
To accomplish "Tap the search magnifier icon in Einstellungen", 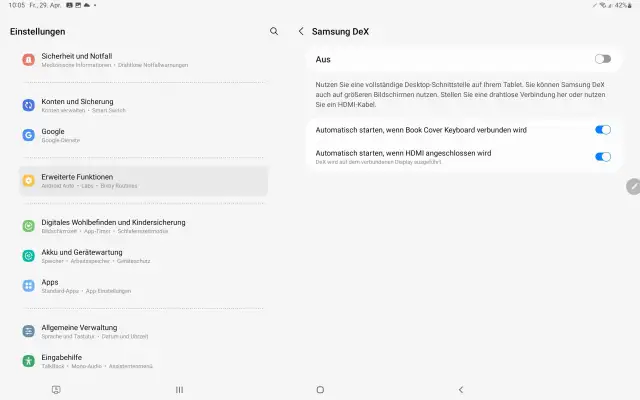I will (x=274, y=31).
